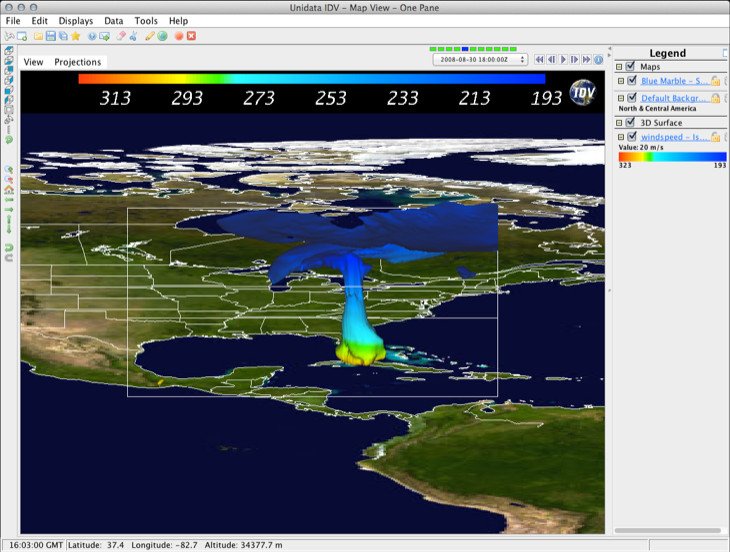Toggle the windspeed isosurface checkbox
Image resolution: width=730 pixels, height=552 pixels.
coord(632,136)
